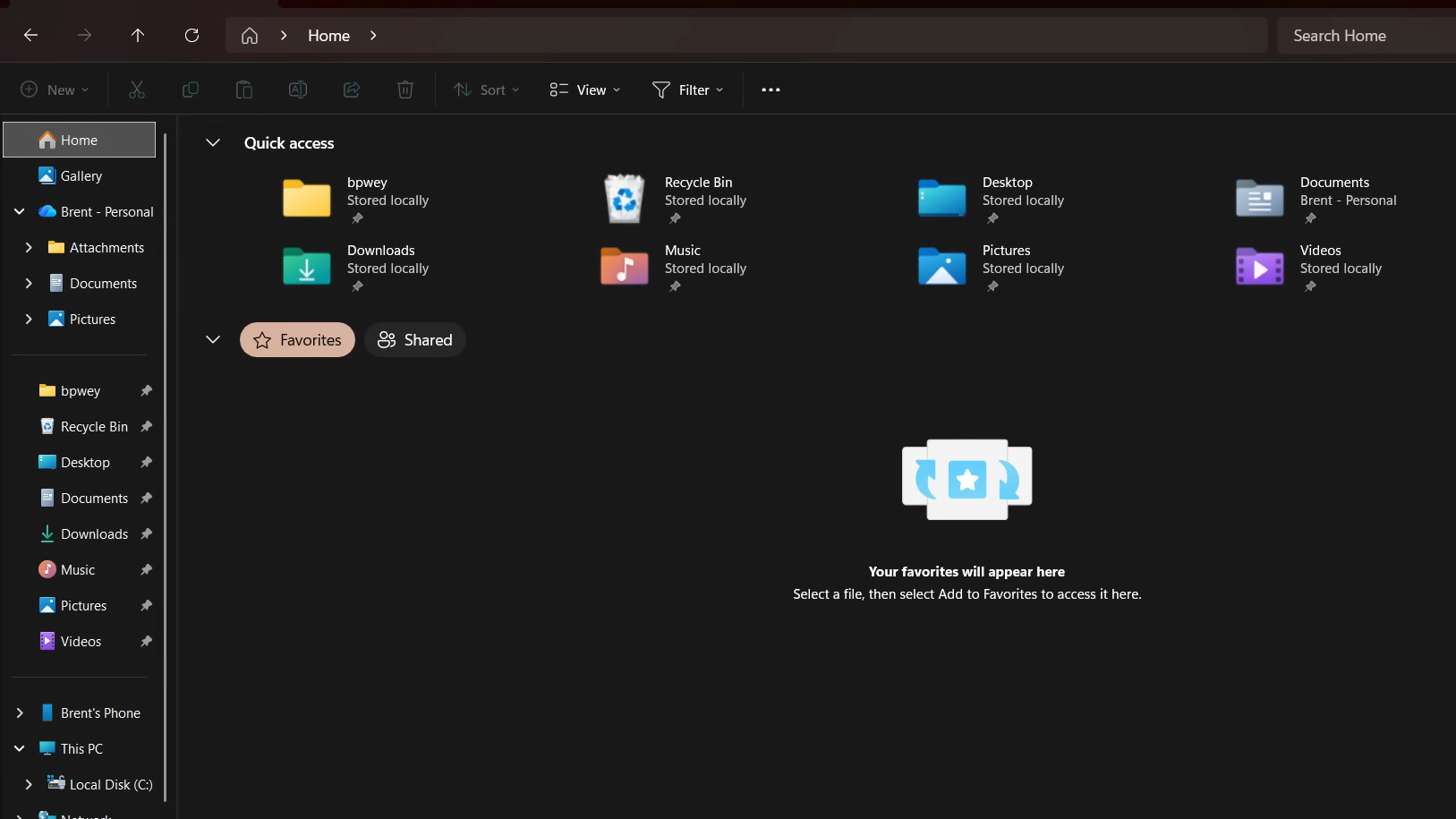Click the Copy icon in toolbar

(191, 90)
